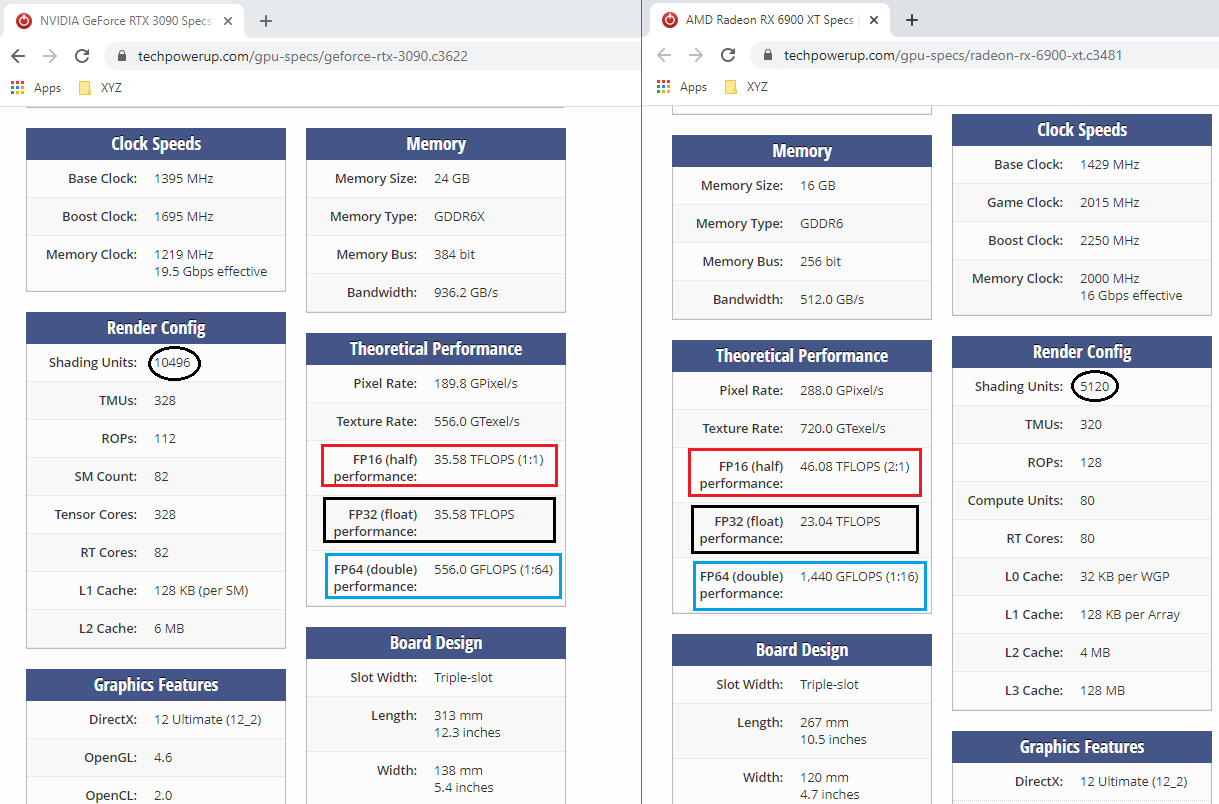Click RTX 3090 Theoretical Performance header

436,349
